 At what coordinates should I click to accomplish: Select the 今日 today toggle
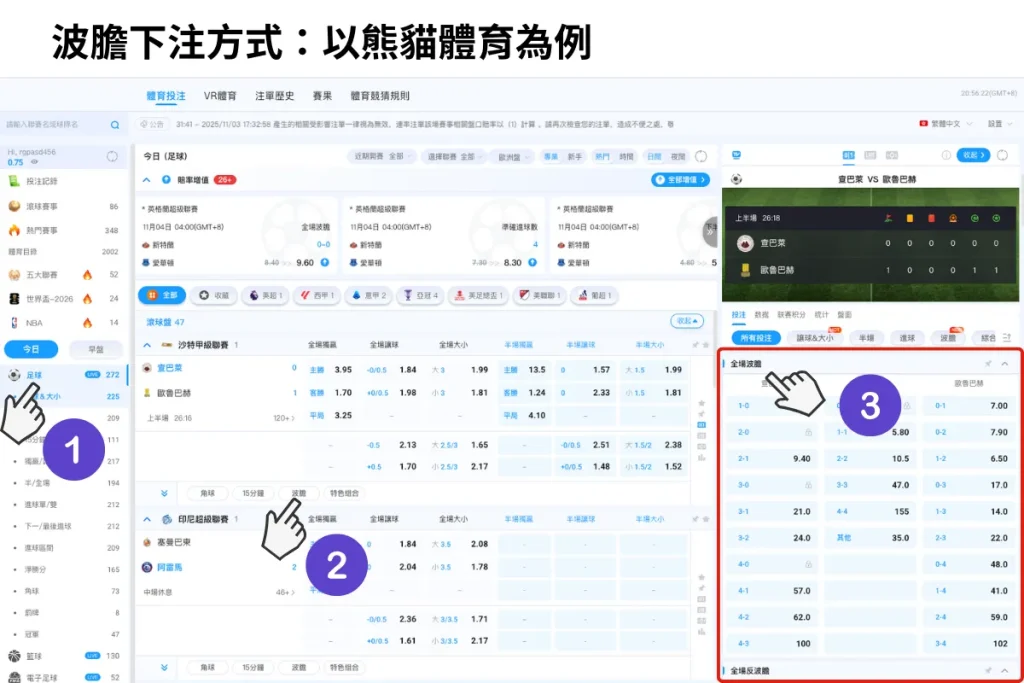point(31,349)
